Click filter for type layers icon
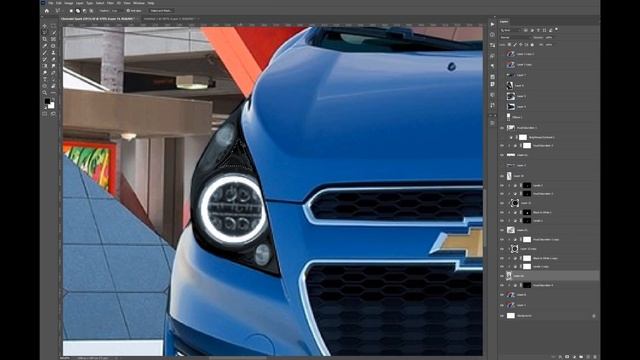This screenshot has width=640, height=360. click(x=538, y=30)
